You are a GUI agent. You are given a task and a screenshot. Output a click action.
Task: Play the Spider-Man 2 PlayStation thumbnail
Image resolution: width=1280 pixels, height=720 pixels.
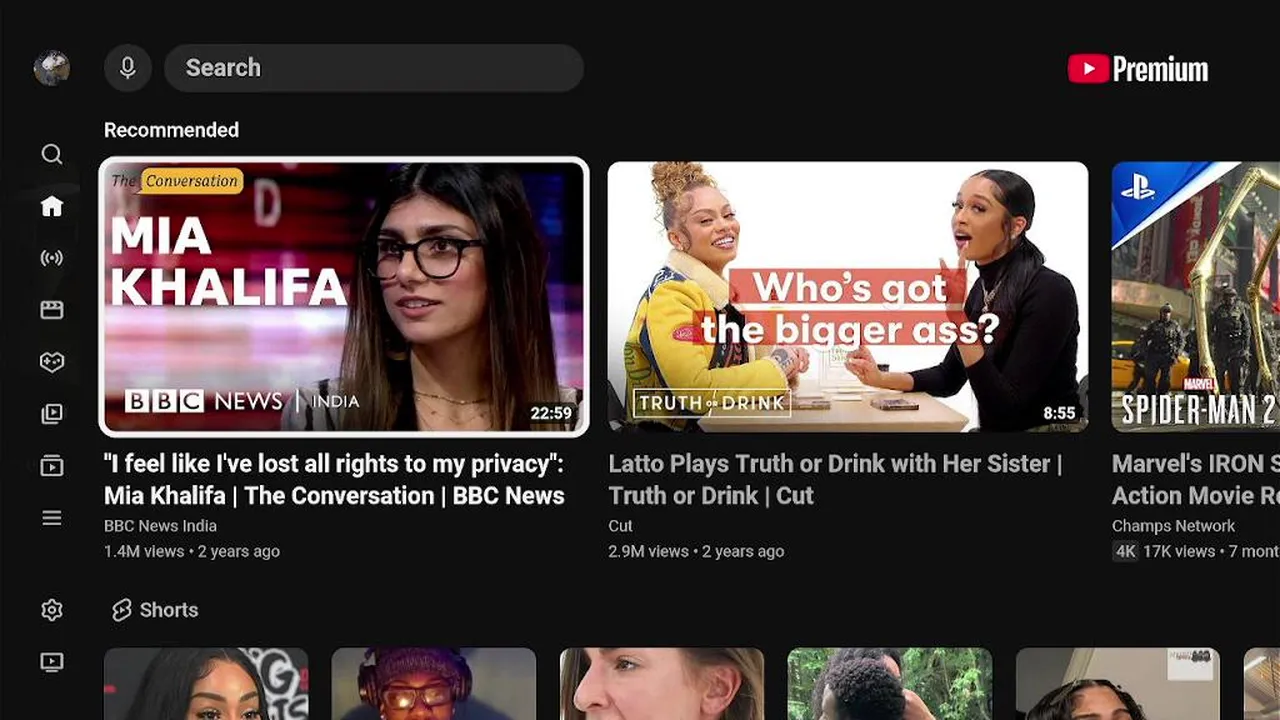click(1196, 297)
